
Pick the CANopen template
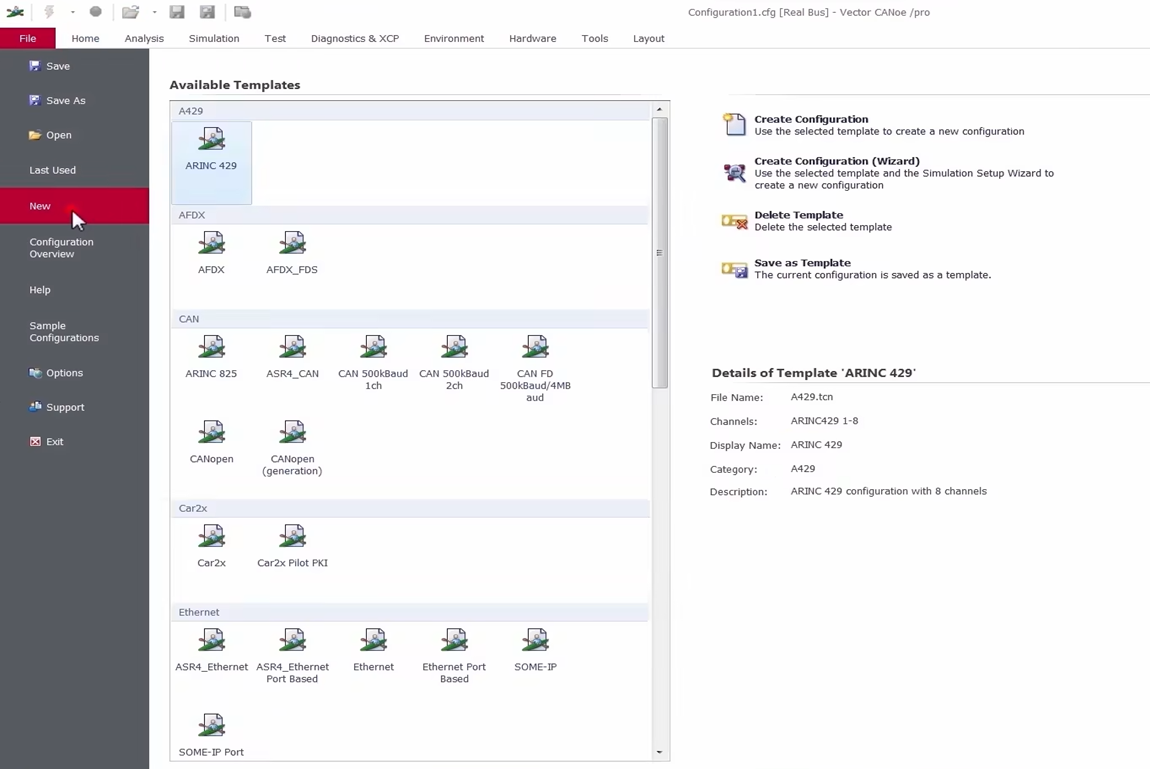[211, 442]
